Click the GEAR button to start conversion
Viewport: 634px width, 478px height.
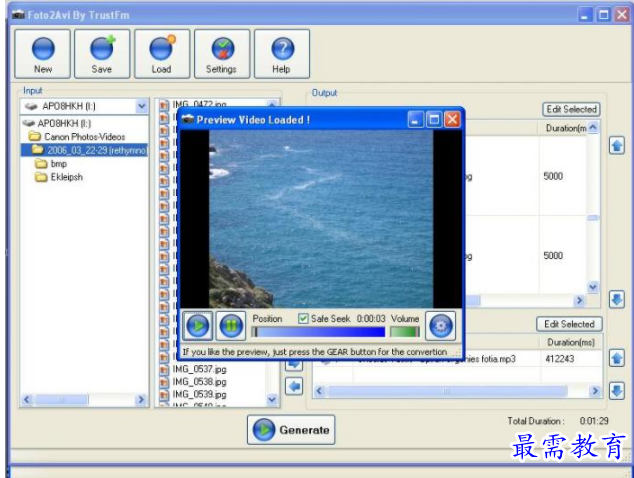pos(440,326)
